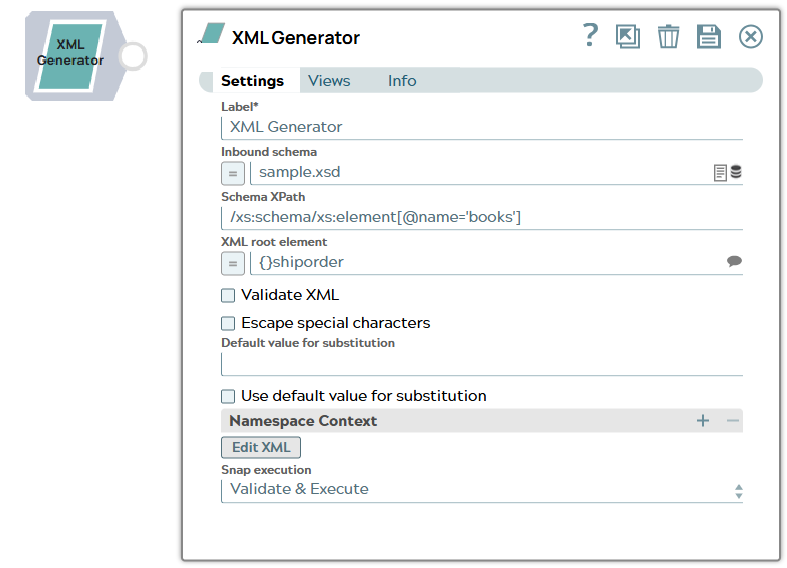Toggle expression button for XML root element
Image resolution: width=787 pixels, height=568 pixels.
click(232, 263)
